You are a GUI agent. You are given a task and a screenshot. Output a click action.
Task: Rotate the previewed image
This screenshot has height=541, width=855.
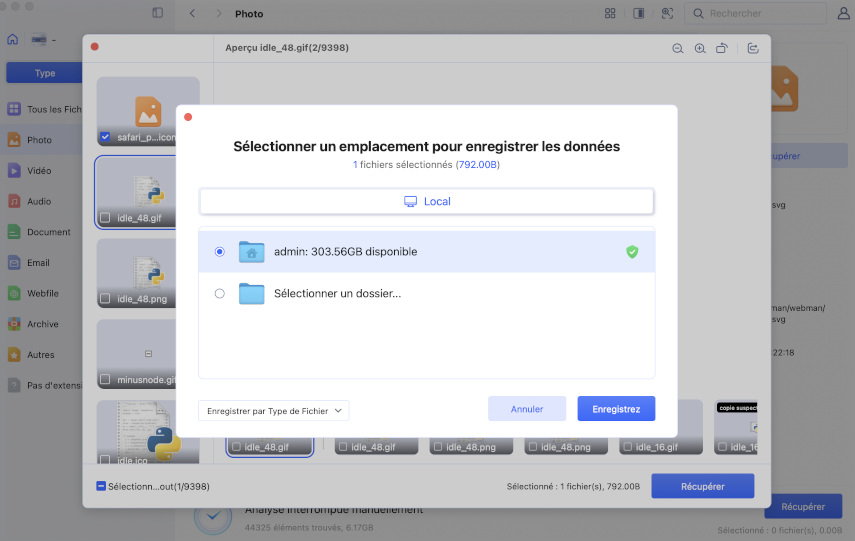(x=721, y=49)
